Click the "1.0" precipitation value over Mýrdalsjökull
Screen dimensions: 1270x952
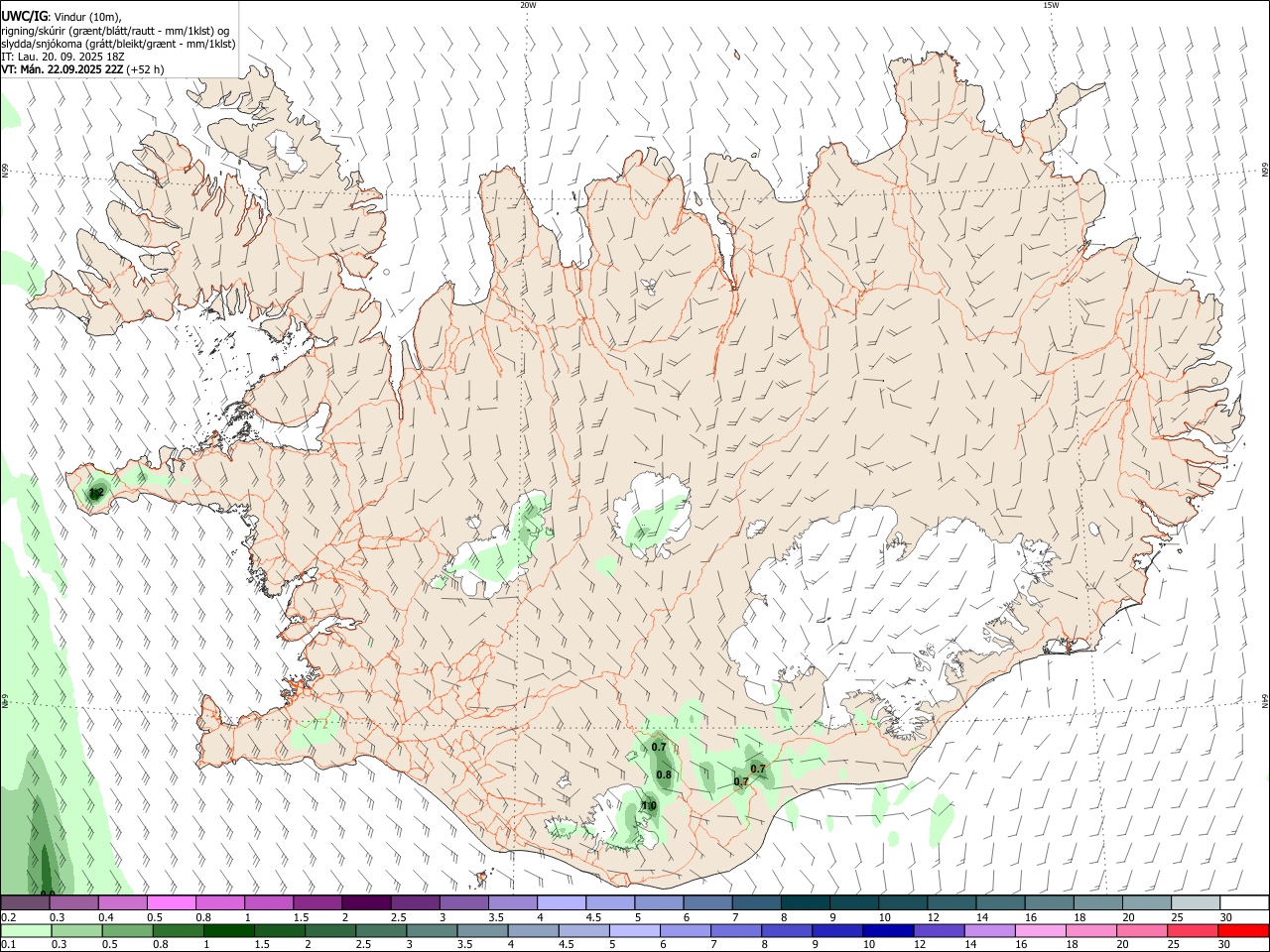coord(649,806)
